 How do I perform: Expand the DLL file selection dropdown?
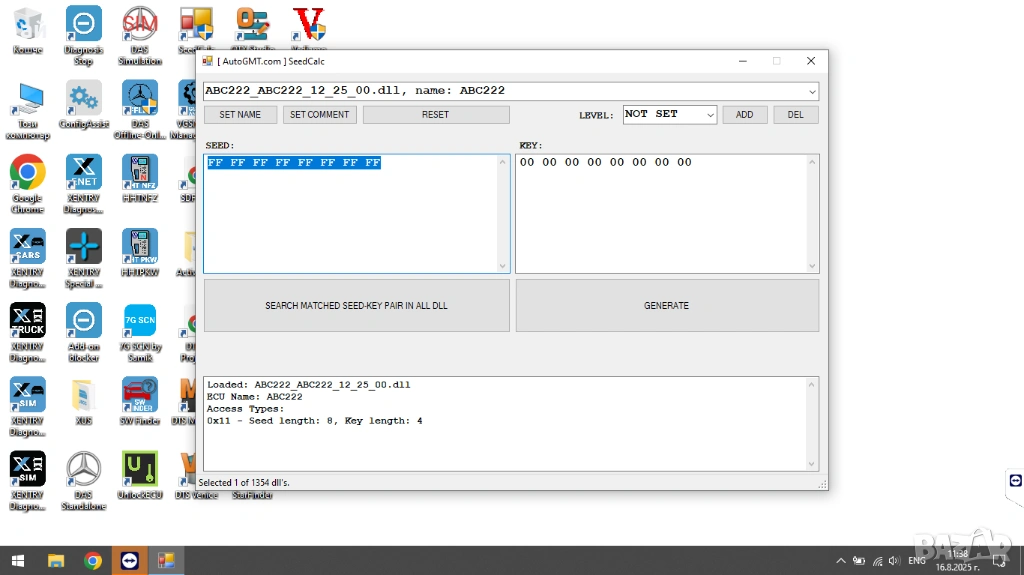point(811,91)
